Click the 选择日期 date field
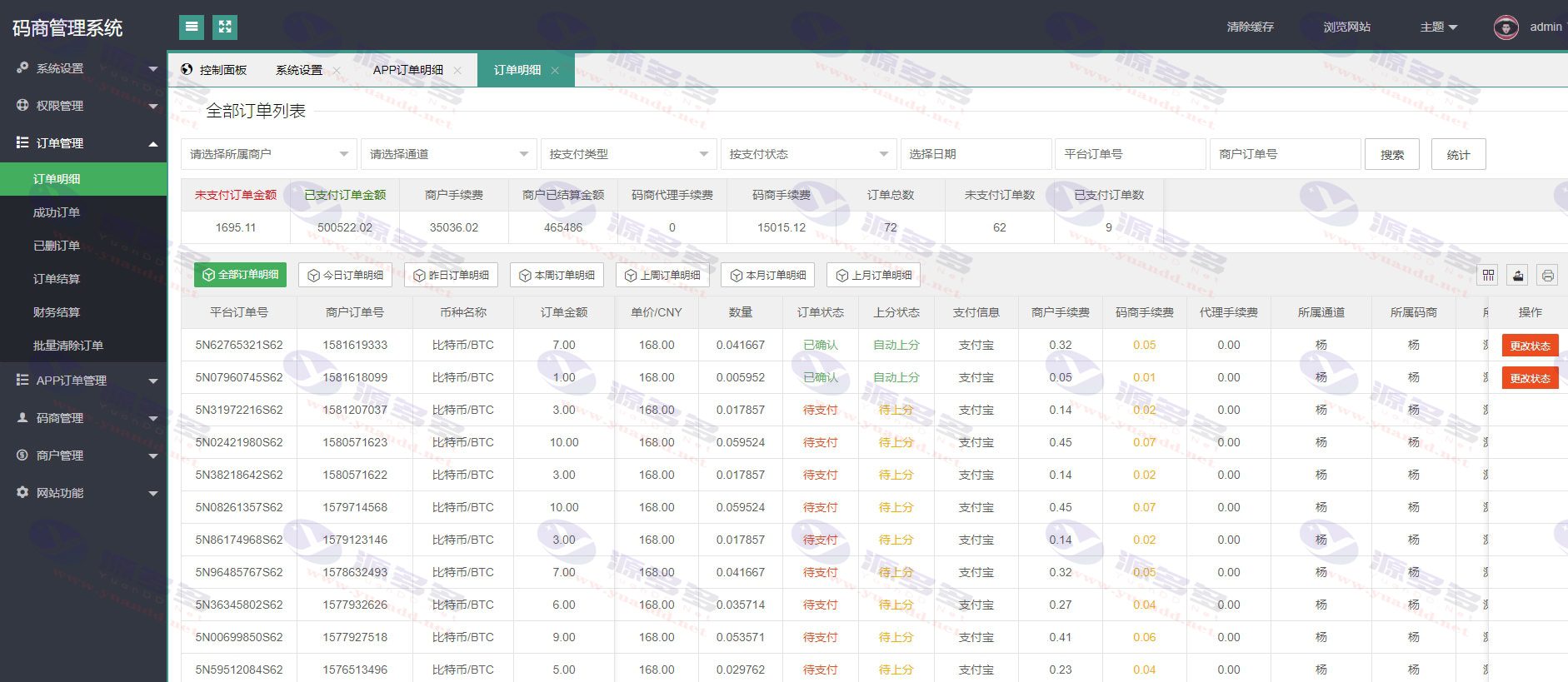 pyautogui.click(x=976, y=154)
